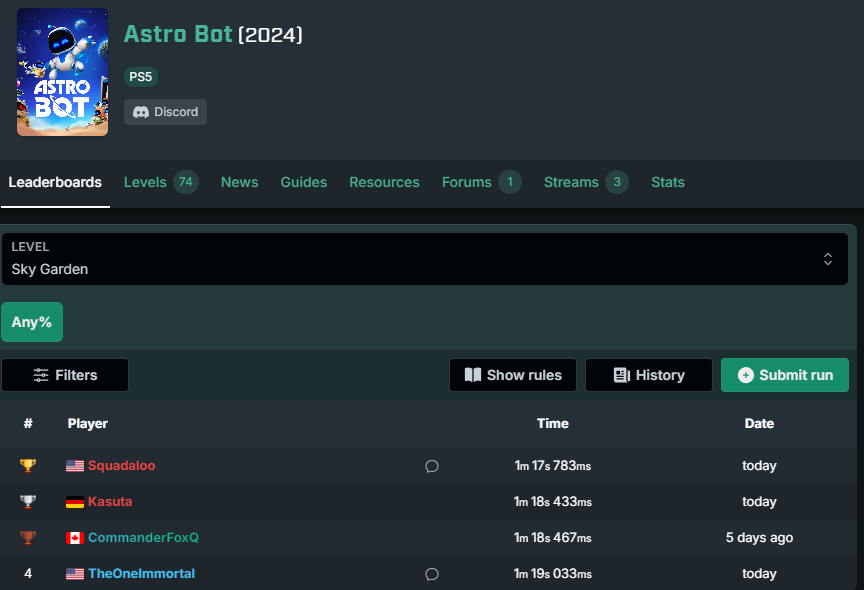Click the # rank column header
Image resolution: width=864 pixels, height=590 pixels.
28,423
